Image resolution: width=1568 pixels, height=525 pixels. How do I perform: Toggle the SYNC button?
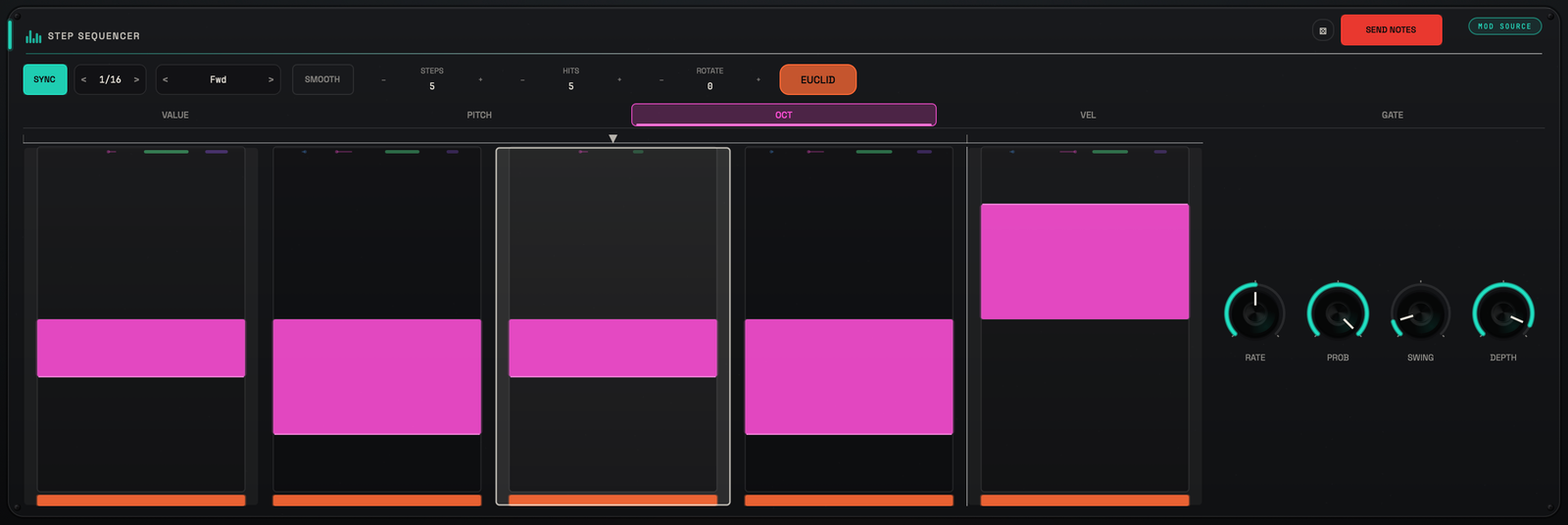(45, 79)
